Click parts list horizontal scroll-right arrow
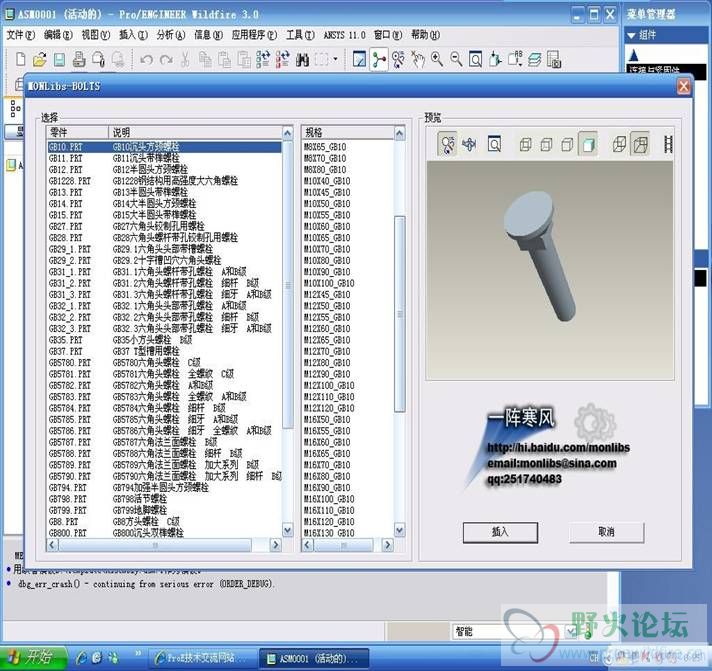Image resolution: width=712 pixels, height=671 pixels. 275,545
